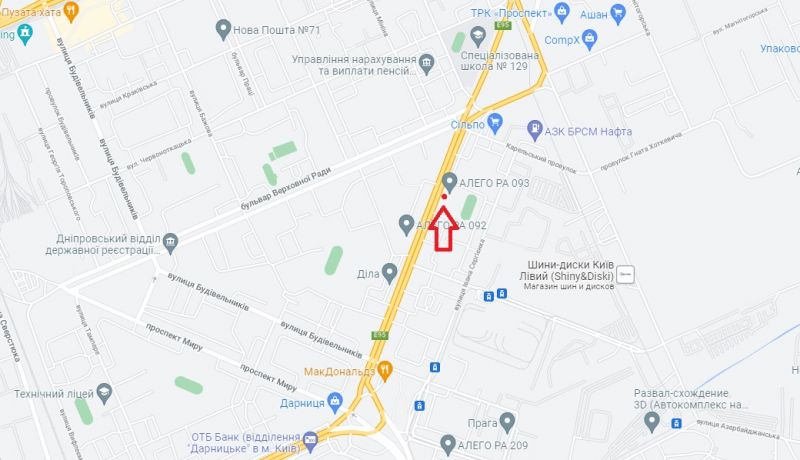Select the CompX store marker
800x460 pixels.
(589, 40)
